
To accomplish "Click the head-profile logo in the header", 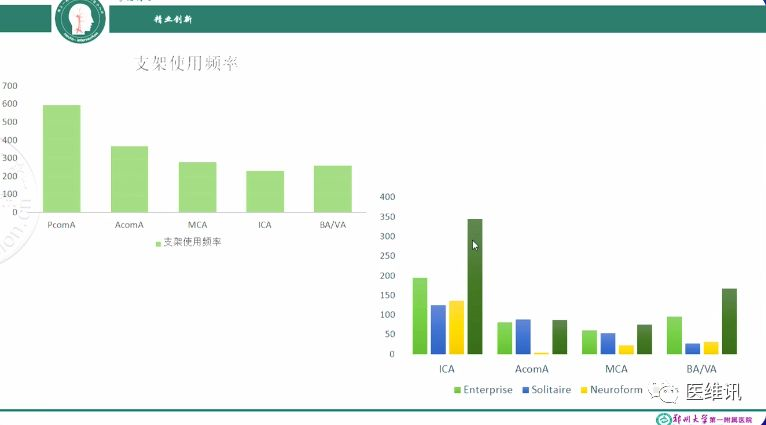I will pyautogui.click(x=80, y=20).
